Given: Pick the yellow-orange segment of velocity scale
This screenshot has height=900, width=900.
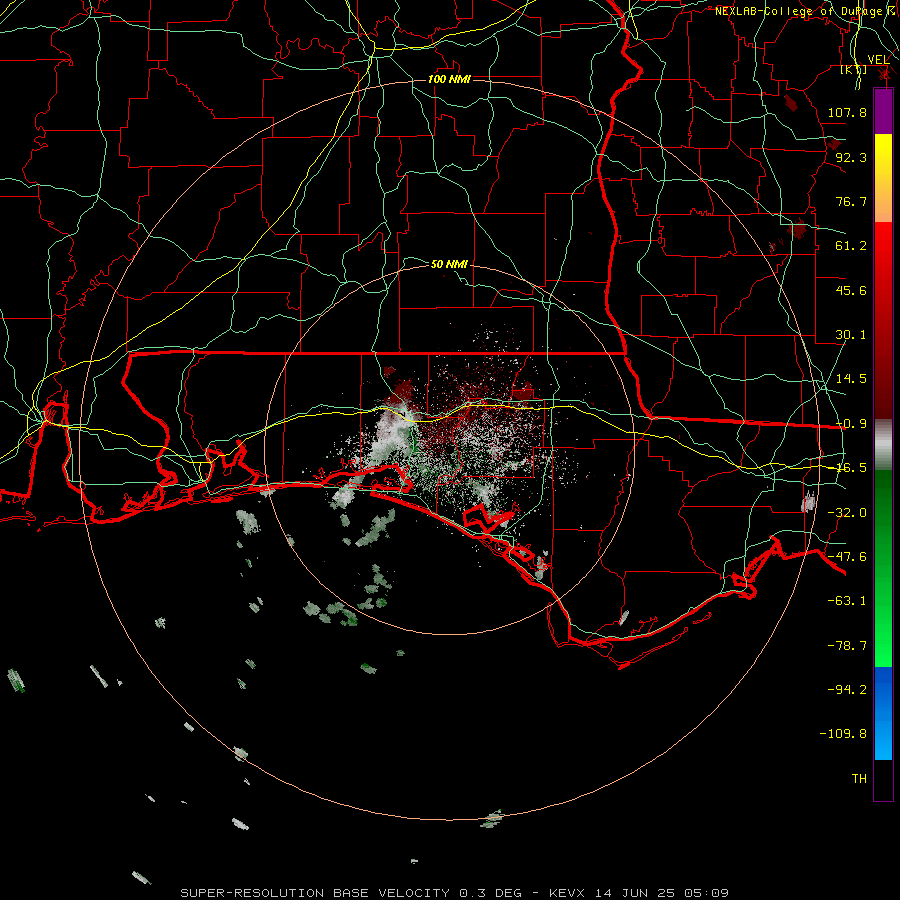Looking at the screenshot, I should (883, 178).
